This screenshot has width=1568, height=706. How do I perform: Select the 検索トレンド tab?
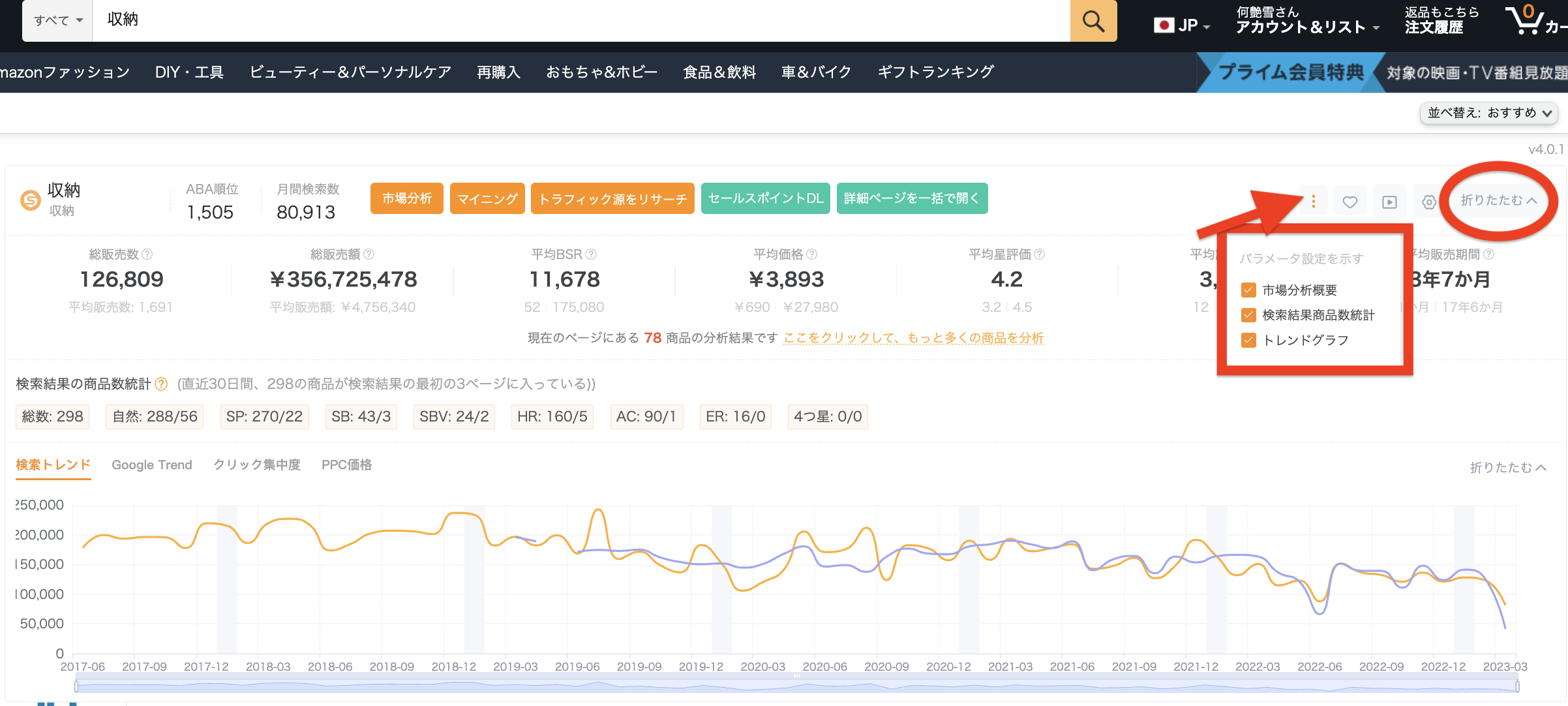point(53,465)
